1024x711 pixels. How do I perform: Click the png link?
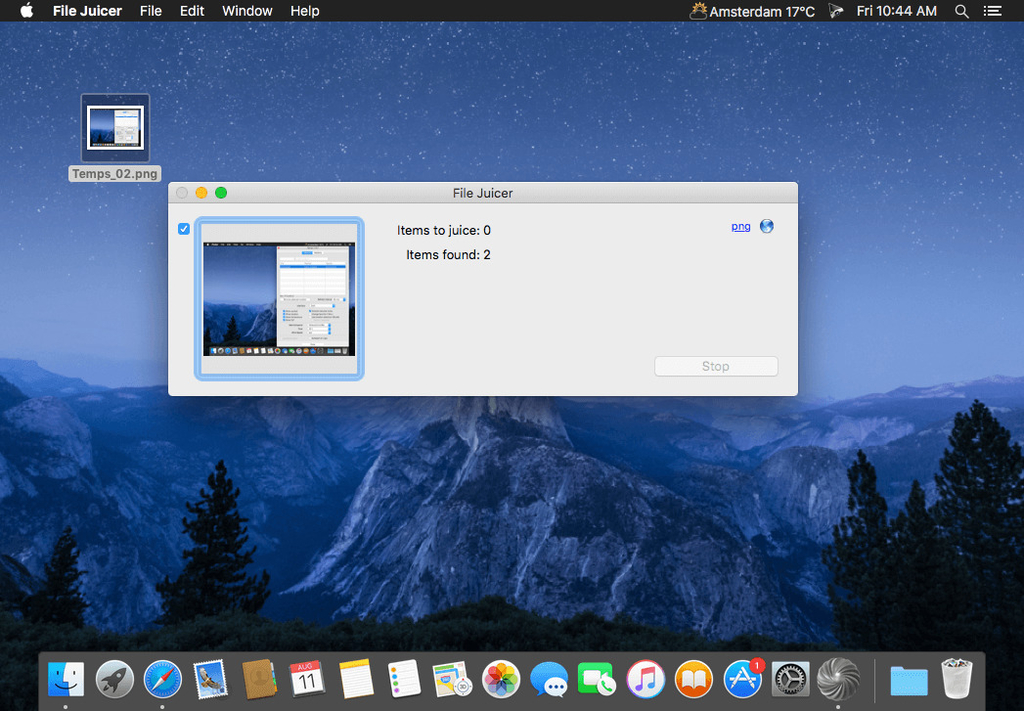coord(741,226)
